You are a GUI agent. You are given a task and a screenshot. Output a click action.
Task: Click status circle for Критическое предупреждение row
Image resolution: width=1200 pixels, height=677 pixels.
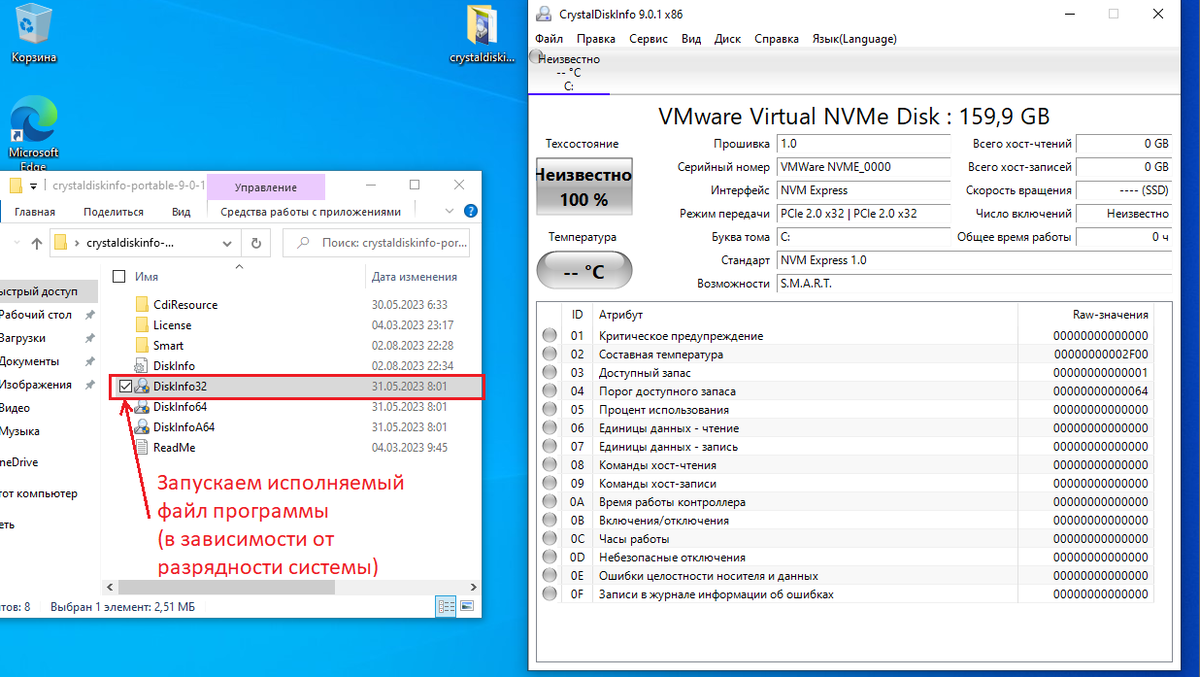coord(549,336)
